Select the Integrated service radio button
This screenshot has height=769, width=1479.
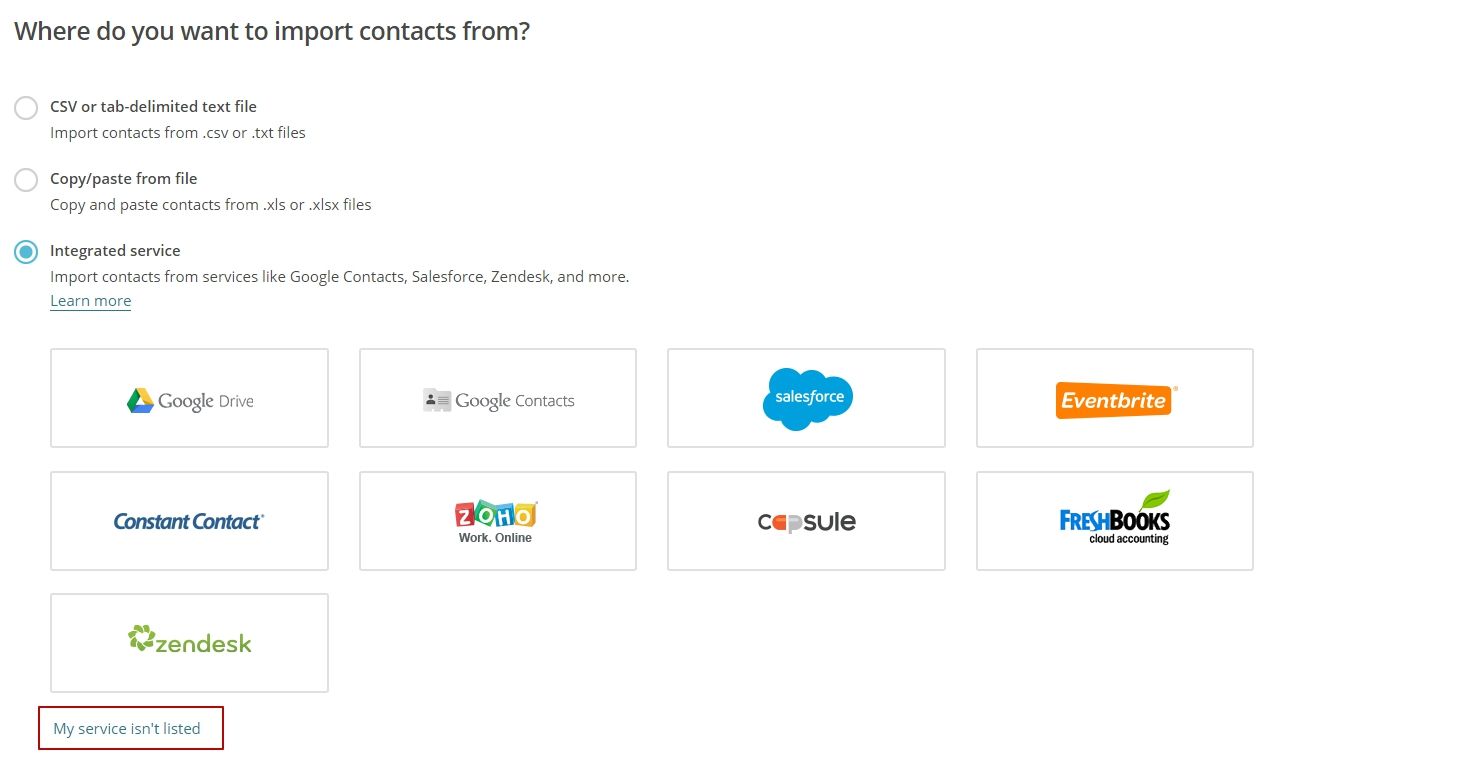pyautogui.click(x=26, y=252)
